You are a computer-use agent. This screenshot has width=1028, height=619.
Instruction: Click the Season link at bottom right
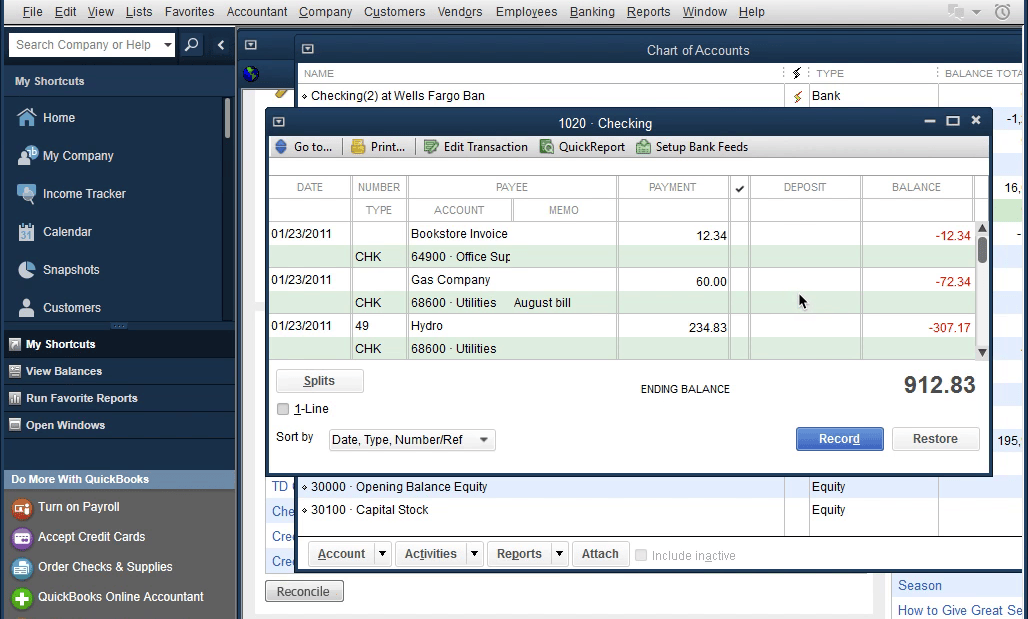pyautogui.click(x=919, y=586)
